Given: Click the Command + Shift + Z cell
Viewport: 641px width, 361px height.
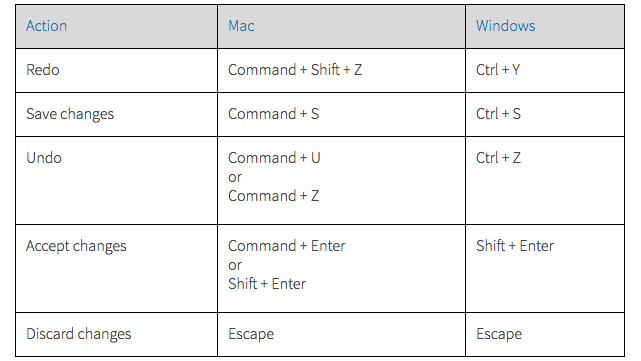Looking at the screenshot, I should [295, 70].
